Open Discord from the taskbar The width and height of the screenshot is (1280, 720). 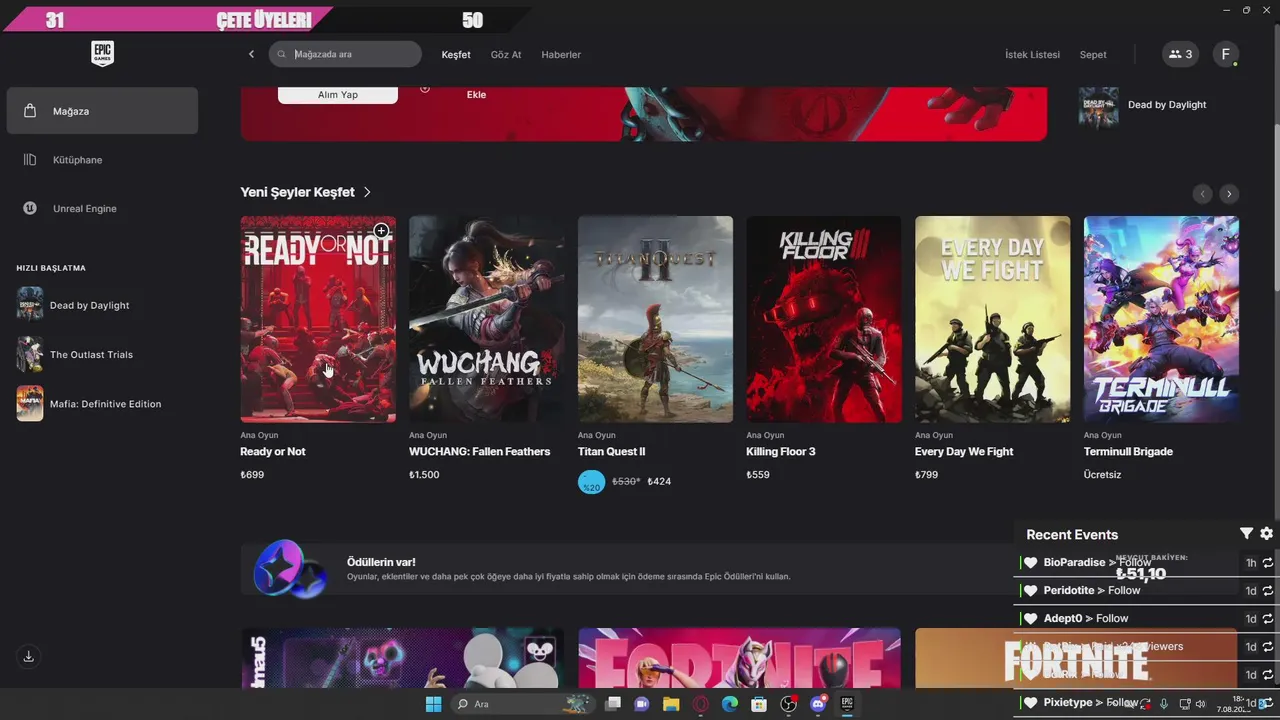point(818,704)
